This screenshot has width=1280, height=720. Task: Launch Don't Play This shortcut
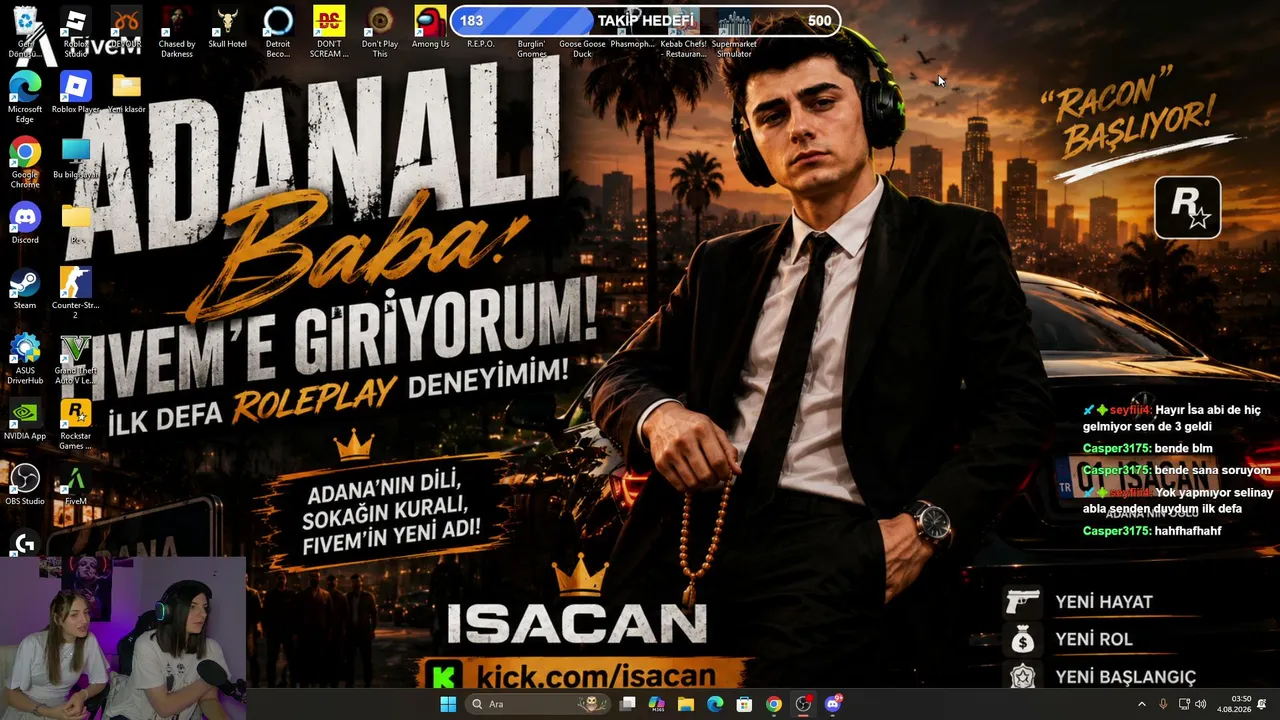coord(380,30)
